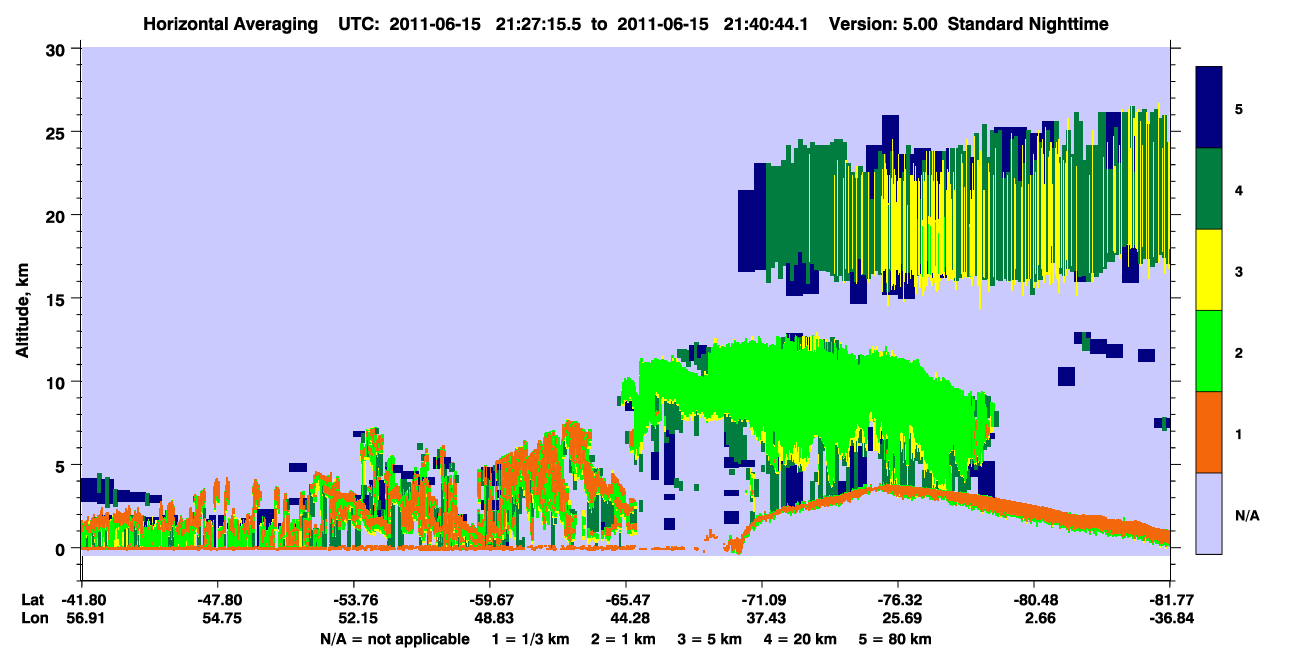Click the start time '21:27:15.5' in title
Viewport: 1300px width, 667px height.
coord(536,23)
